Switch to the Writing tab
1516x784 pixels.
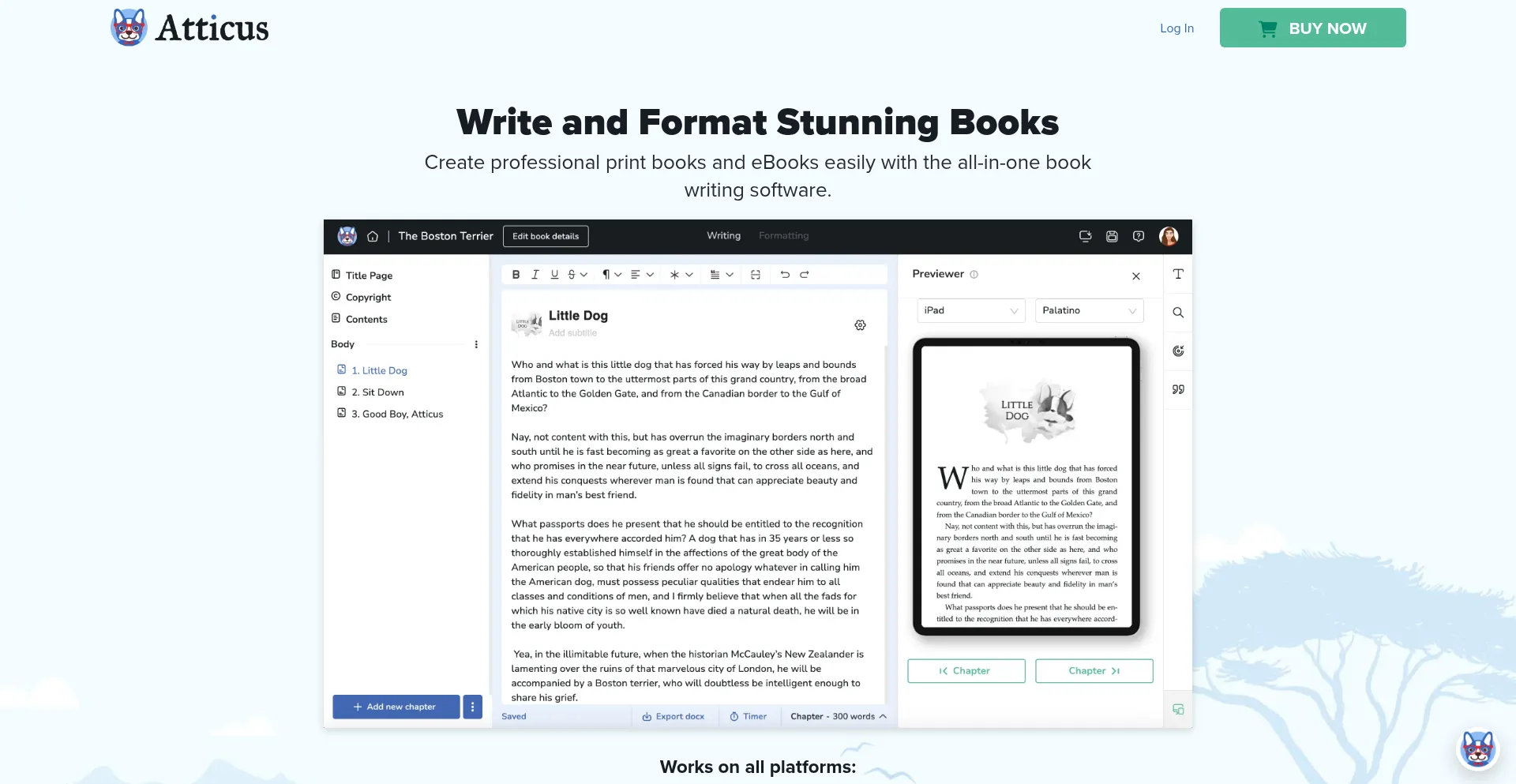click(723, 235)
